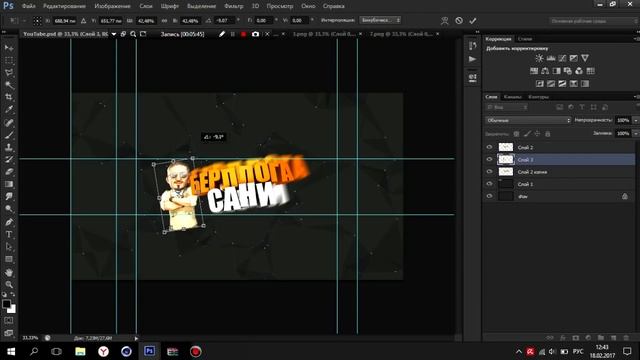Click the recorder camera snapshot icon
The height and width of the screenshot is (360, 640).
click(255, 34)
